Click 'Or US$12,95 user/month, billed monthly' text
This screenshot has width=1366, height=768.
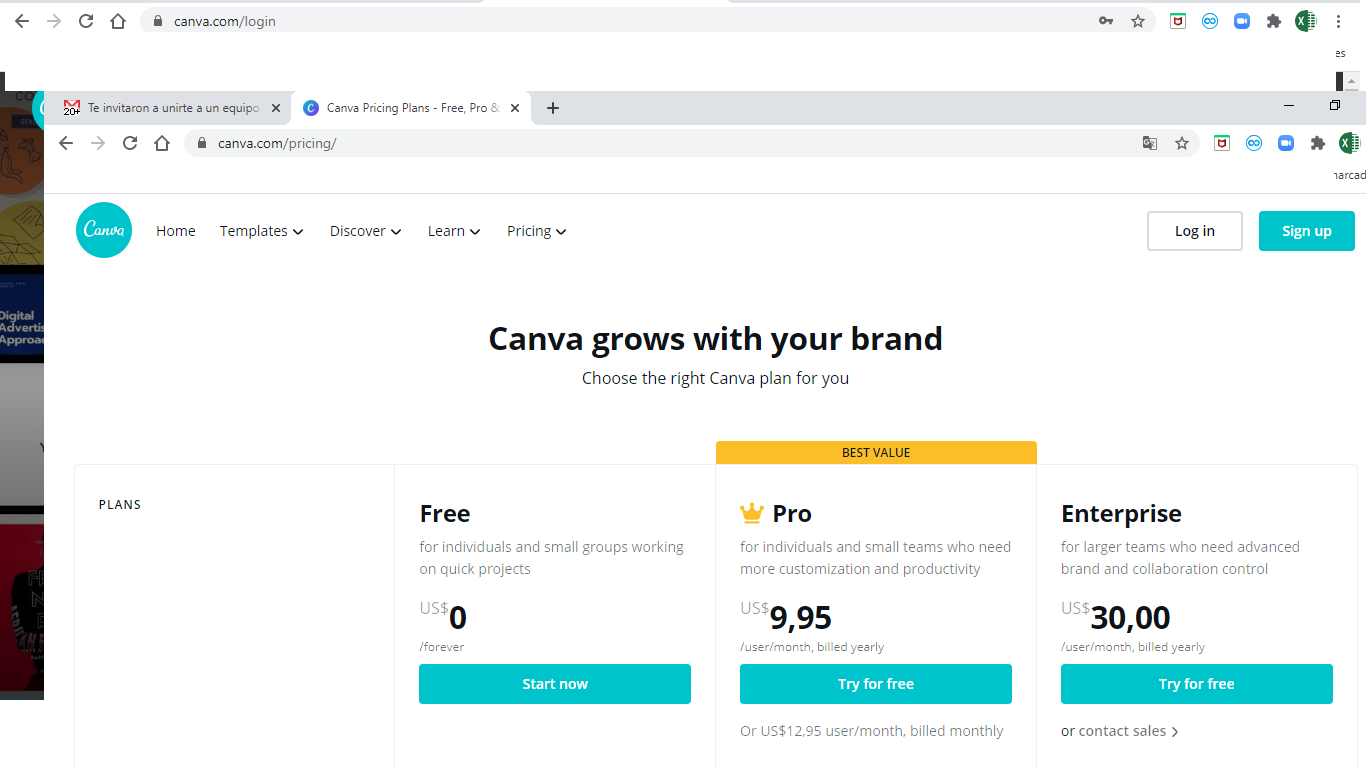872,731
